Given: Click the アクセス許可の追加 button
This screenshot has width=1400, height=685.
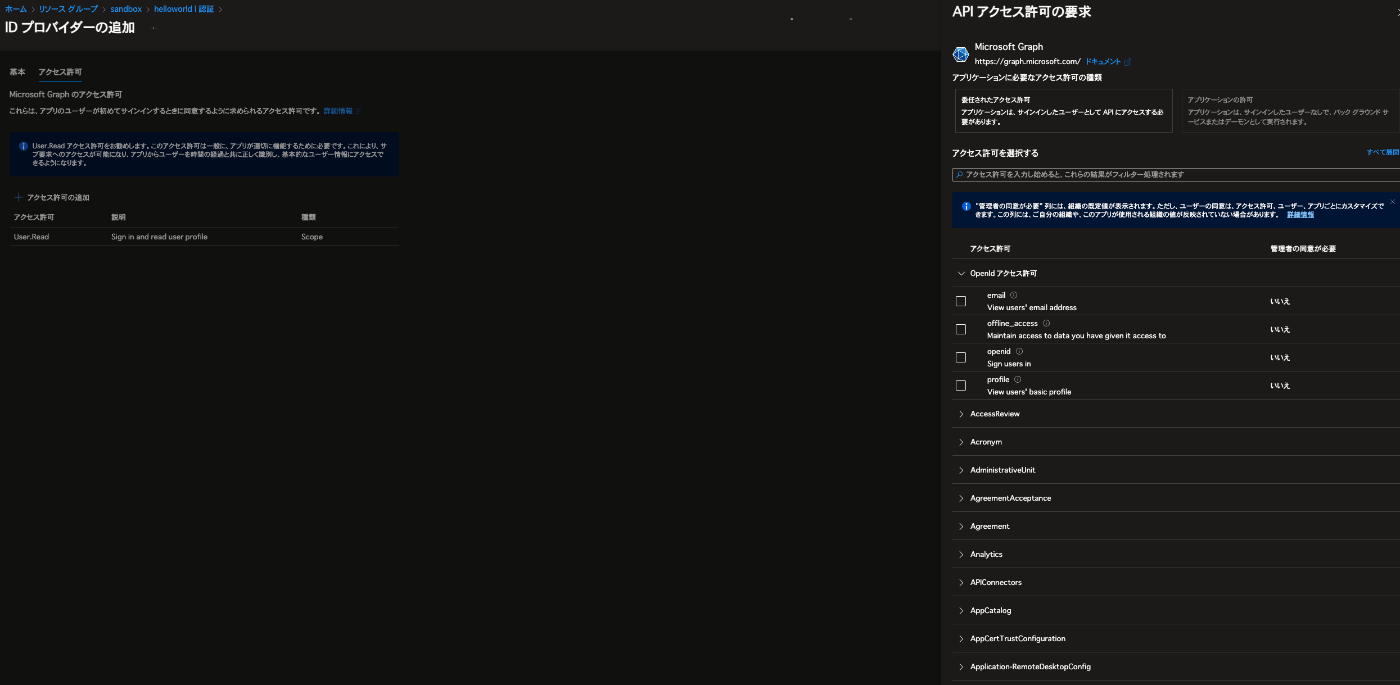Looking at the screenshot, I should (x=51, y=197).
